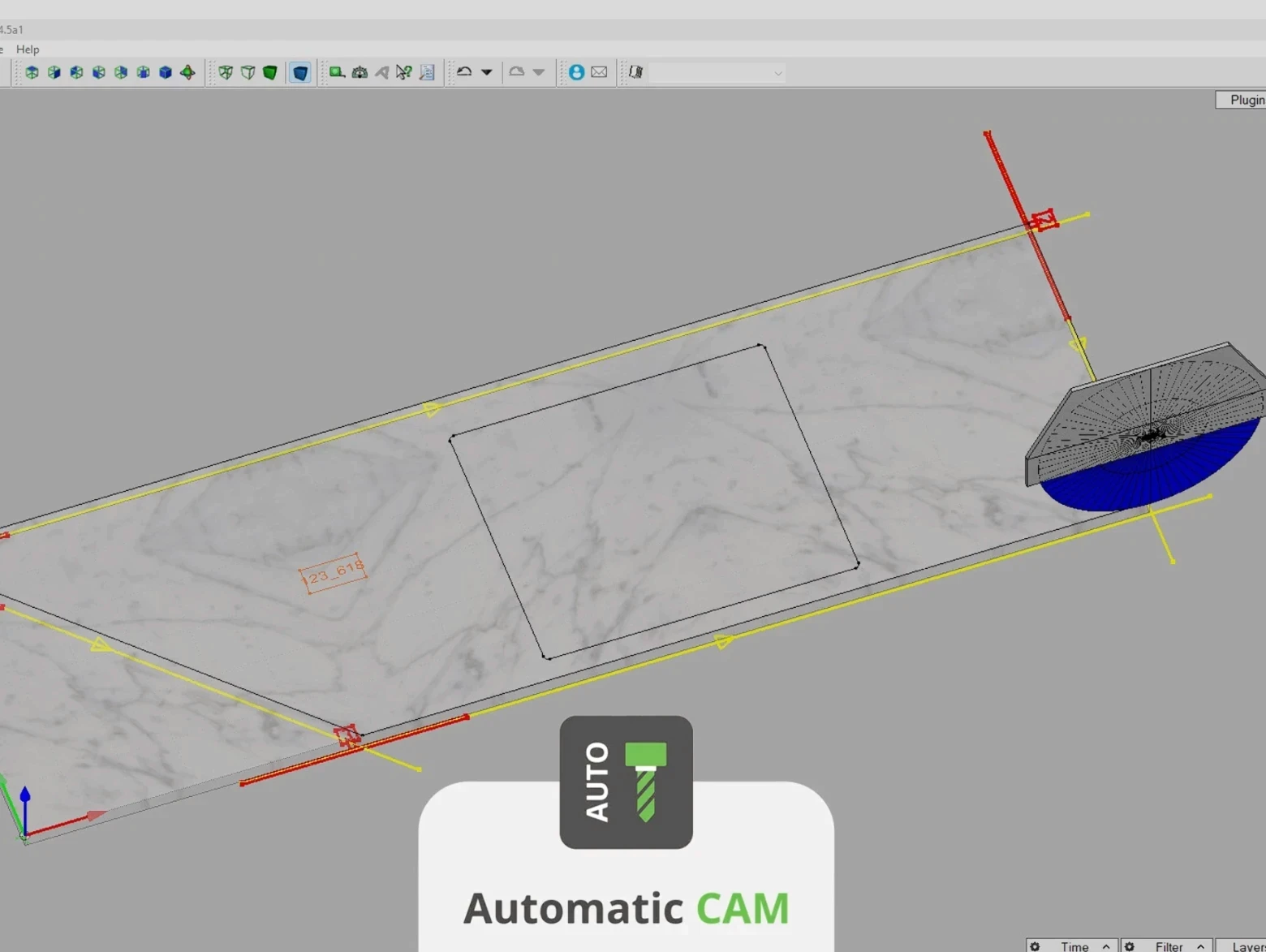Click the envelope mail icon
Viewport: 1266px width, 952px height.
coord(599,72)
